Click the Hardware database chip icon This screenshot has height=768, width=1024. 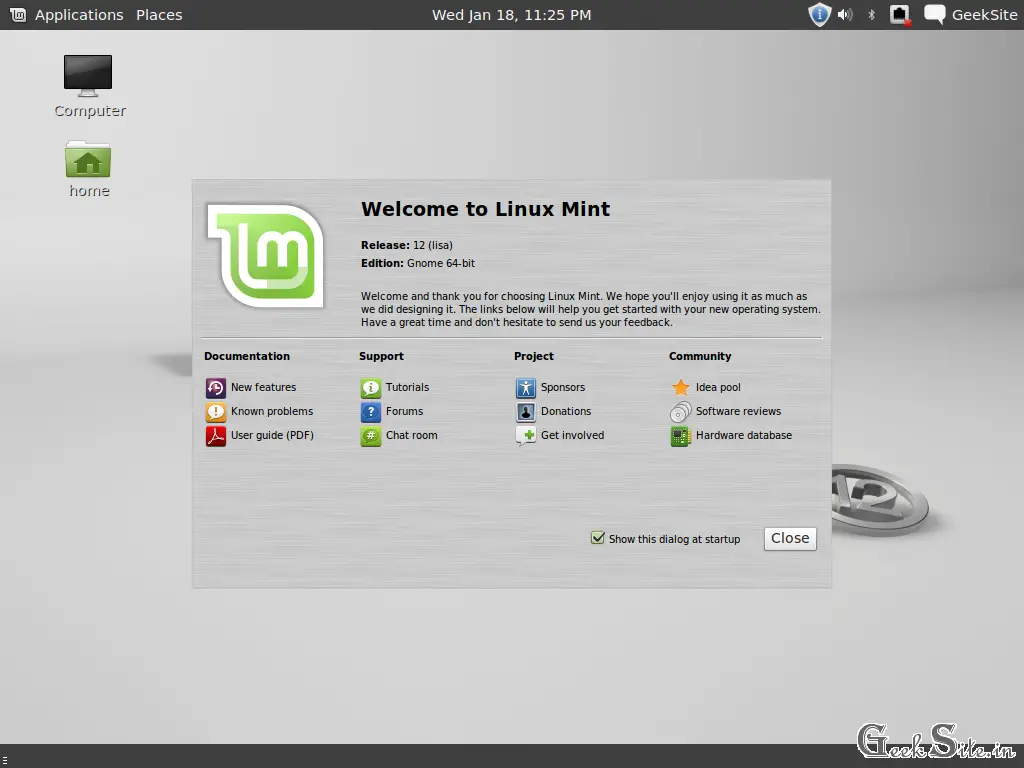[680, 436]
